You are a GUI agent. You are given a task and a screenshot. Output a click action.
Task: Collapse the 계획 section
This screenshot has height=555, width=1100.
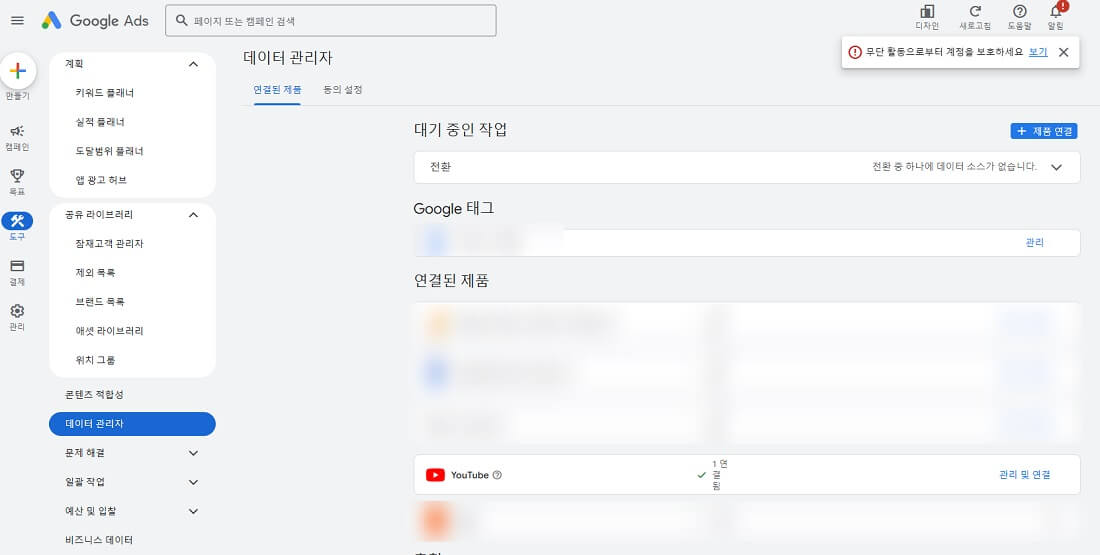tap(194, 64)
